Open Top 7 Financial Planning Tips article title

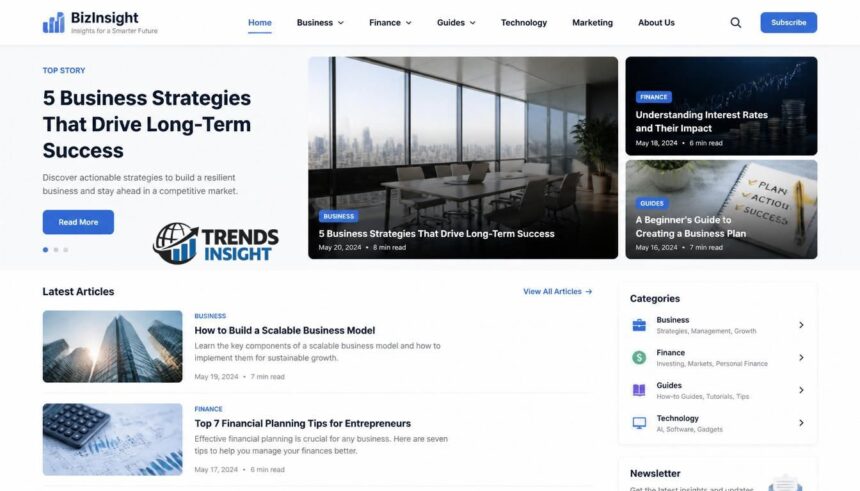click(303, 424)
